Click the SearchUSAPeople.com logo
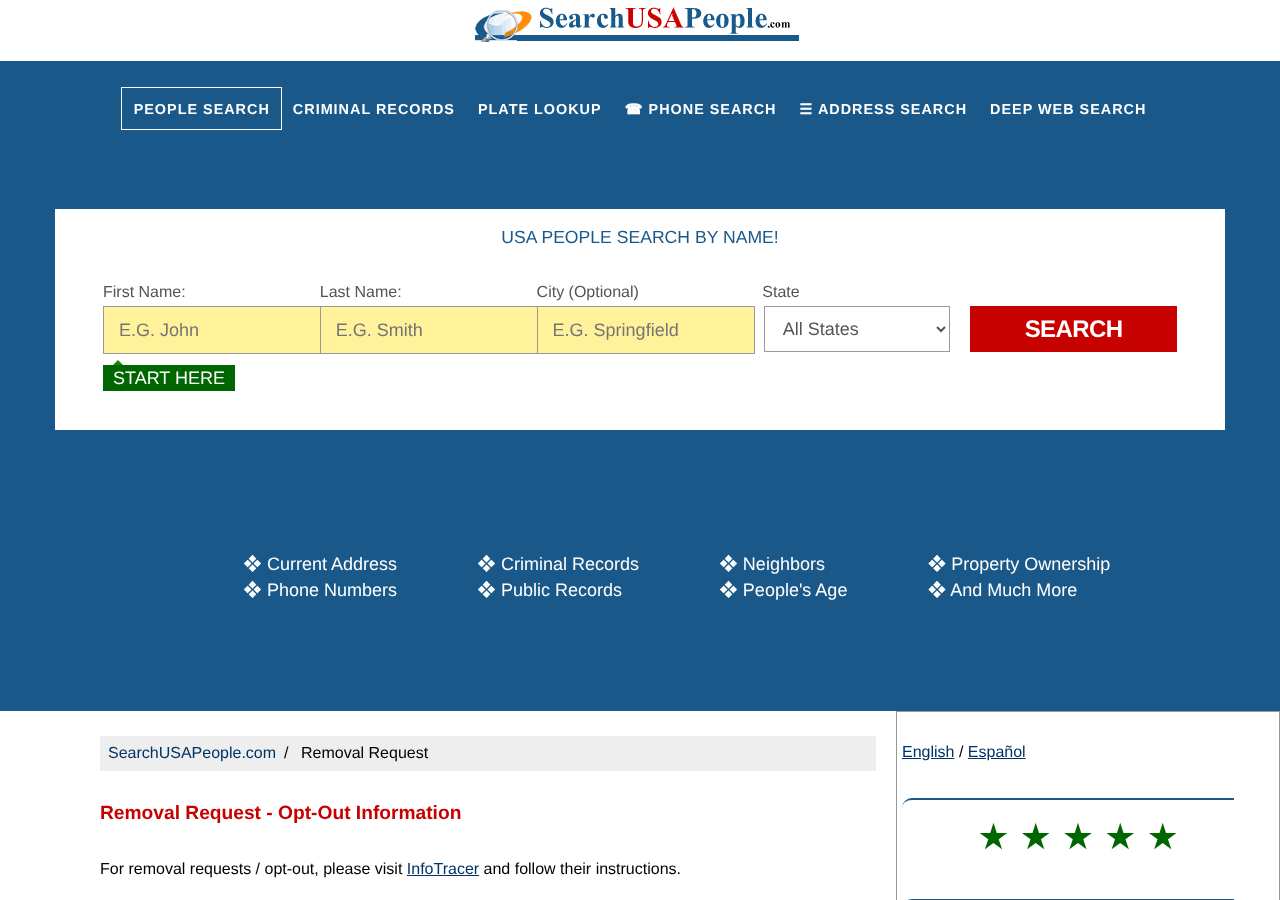This screenshot has width=1280, height=900. (637, 23)
